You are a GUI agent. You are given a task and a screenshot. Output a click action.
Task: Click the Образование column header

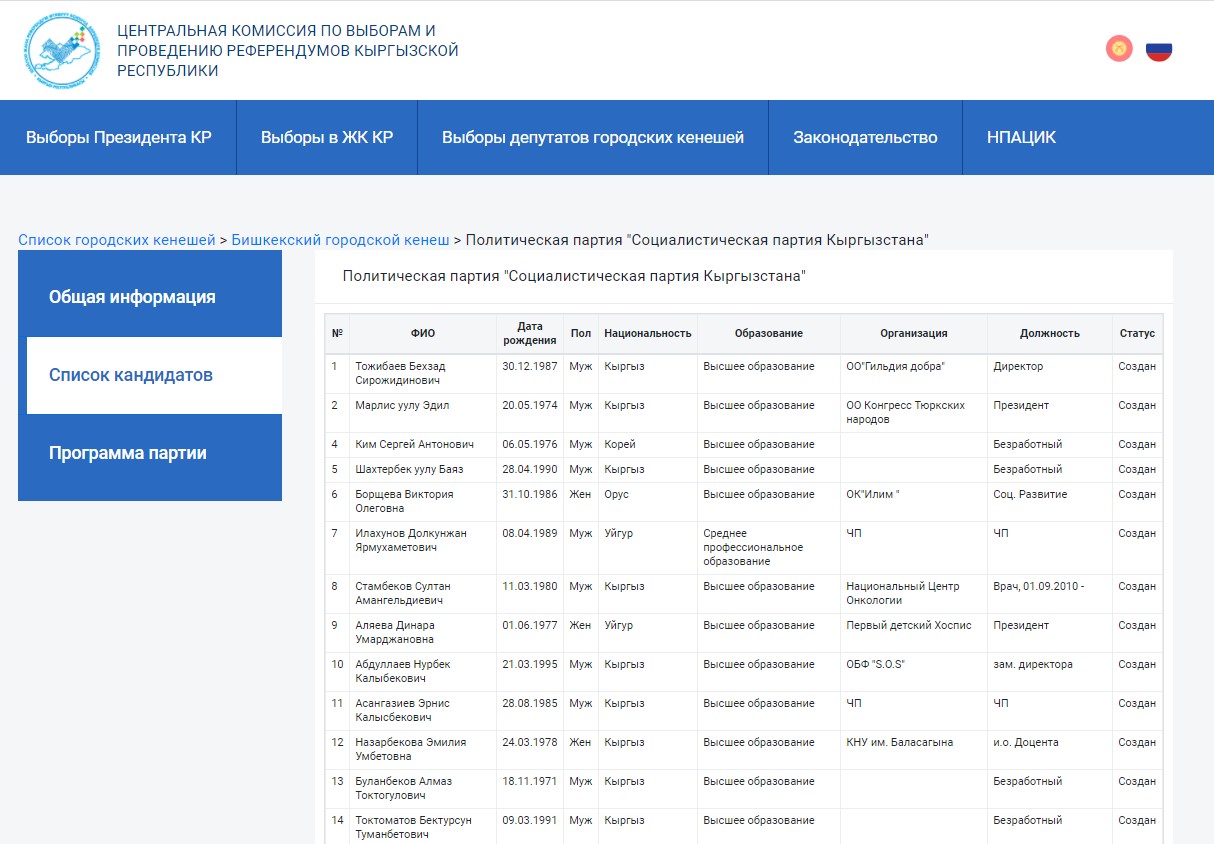[768, 333]
